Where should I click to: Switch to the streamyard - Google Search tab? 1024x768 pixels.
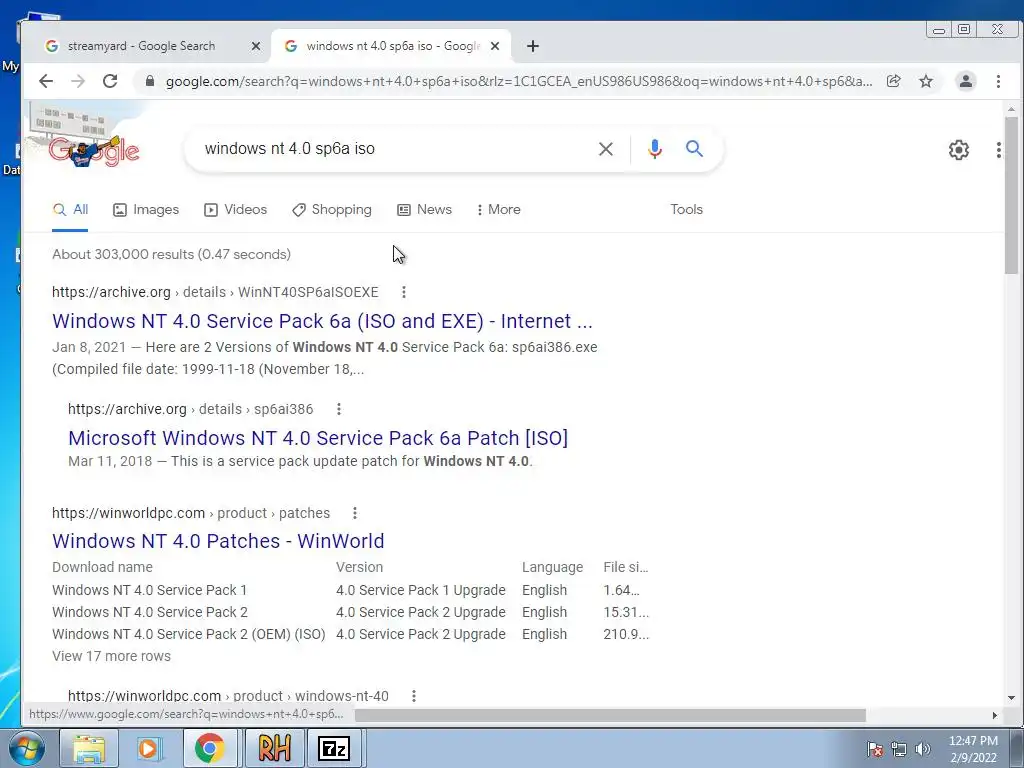[x=141, y=46]
